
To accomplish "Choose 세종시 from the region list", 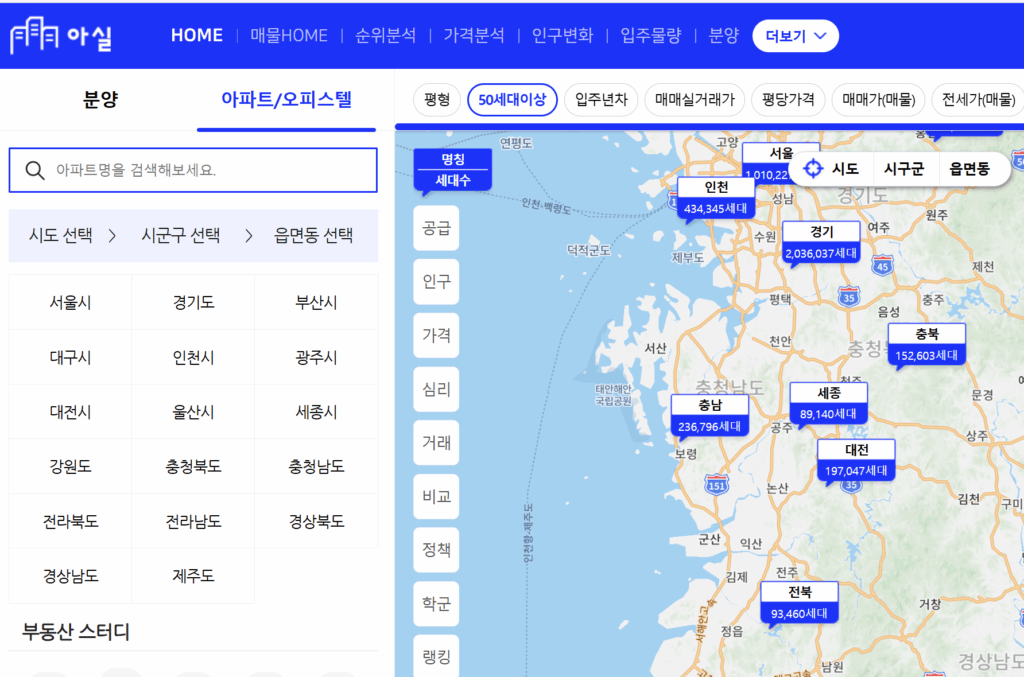I will point(315,410).
